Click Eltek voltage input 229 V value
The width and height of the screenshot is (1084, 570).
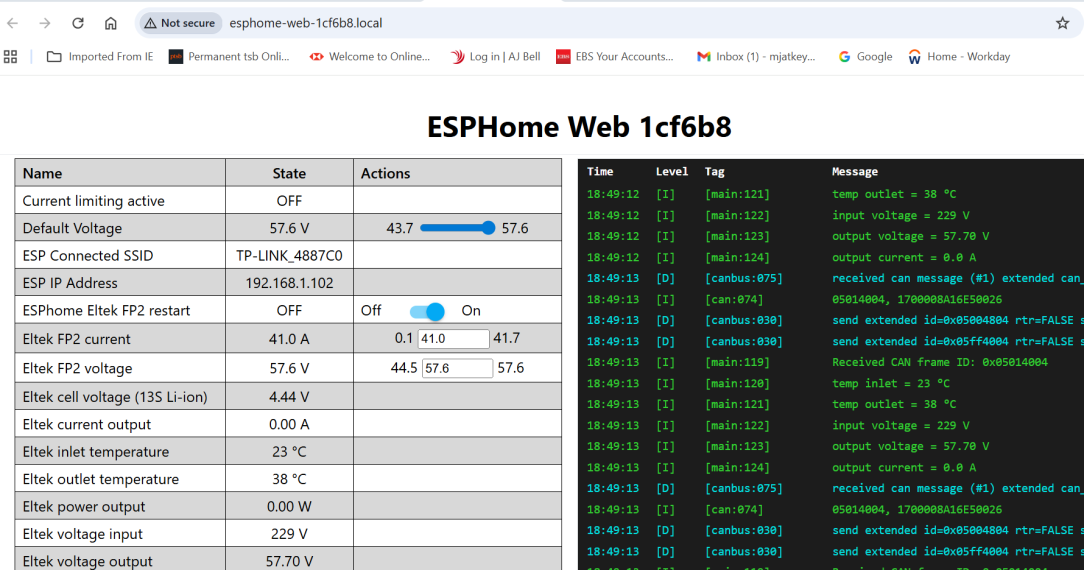(289, 534)
